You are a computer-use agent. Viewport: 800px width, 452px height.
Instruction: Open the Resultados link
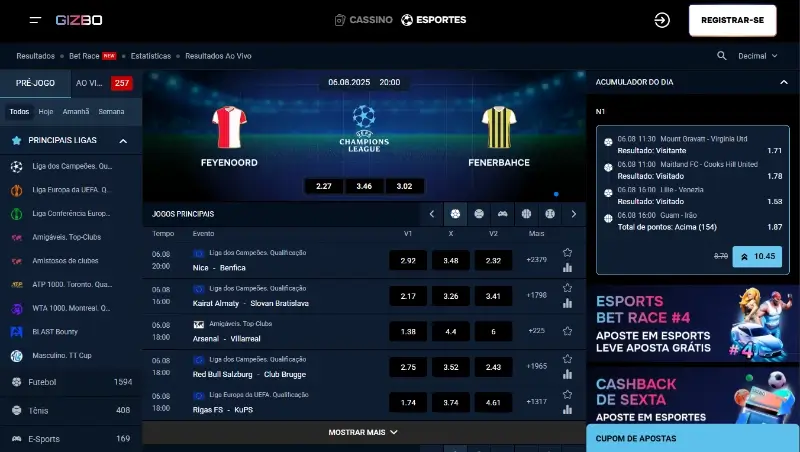point(35,56)
